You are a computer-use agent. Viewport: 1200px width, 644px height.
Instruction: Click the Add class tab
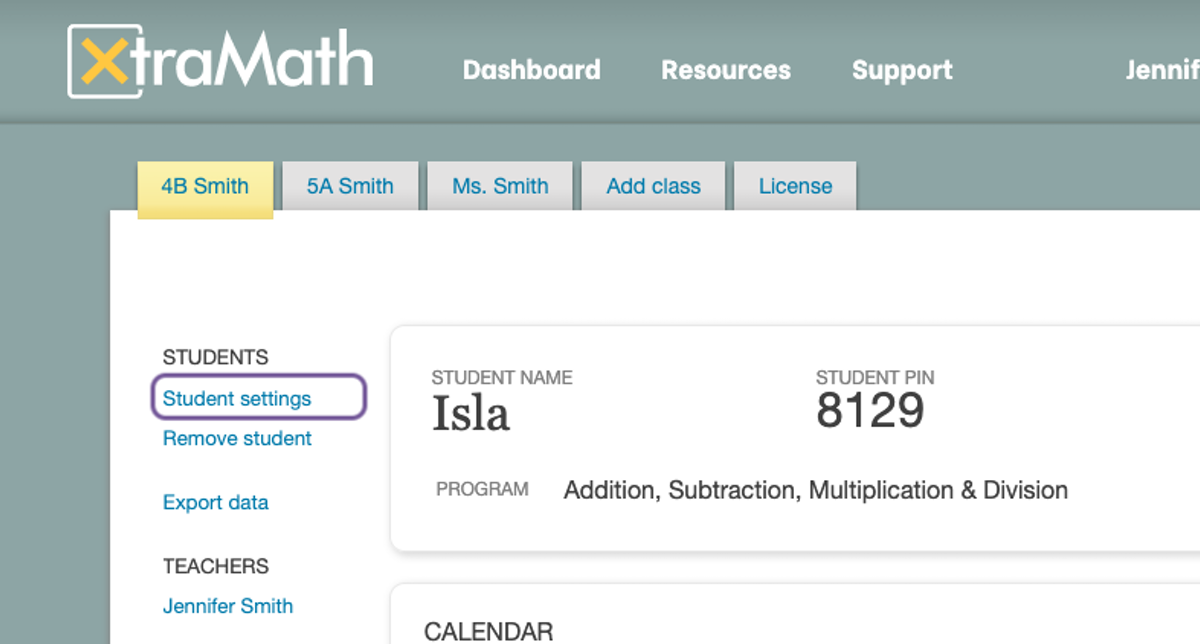653,186
